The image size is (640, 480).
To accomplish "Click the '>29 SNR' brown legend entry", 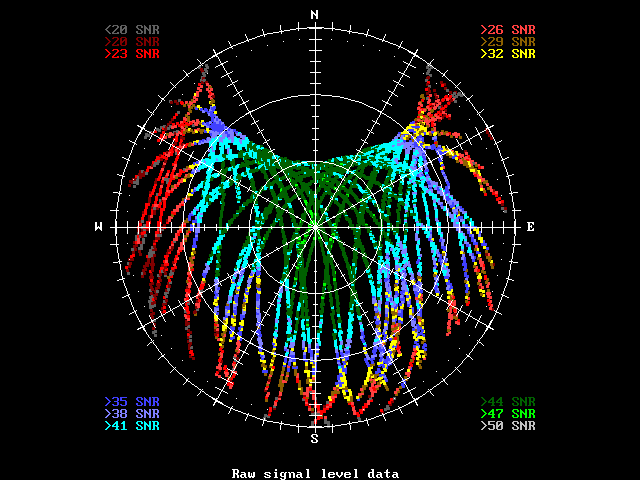I will [x=508, y=42].
